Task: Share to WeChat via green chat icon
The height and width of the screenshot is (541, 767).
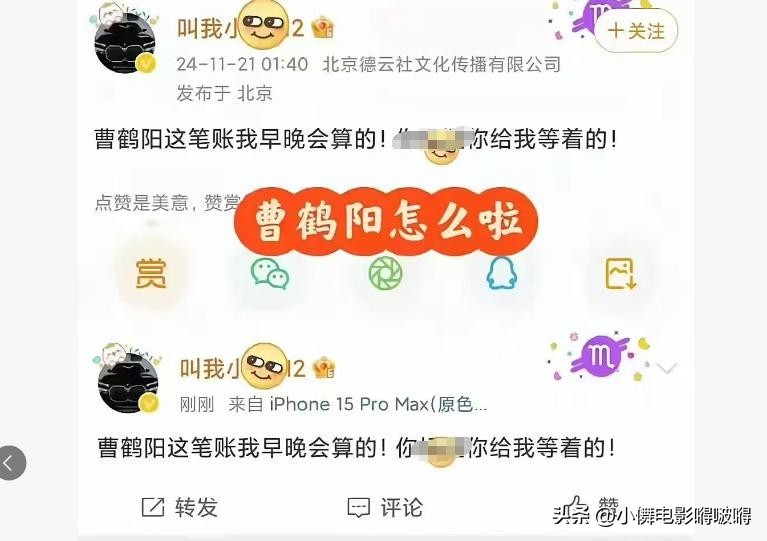Action: point(270,273)
